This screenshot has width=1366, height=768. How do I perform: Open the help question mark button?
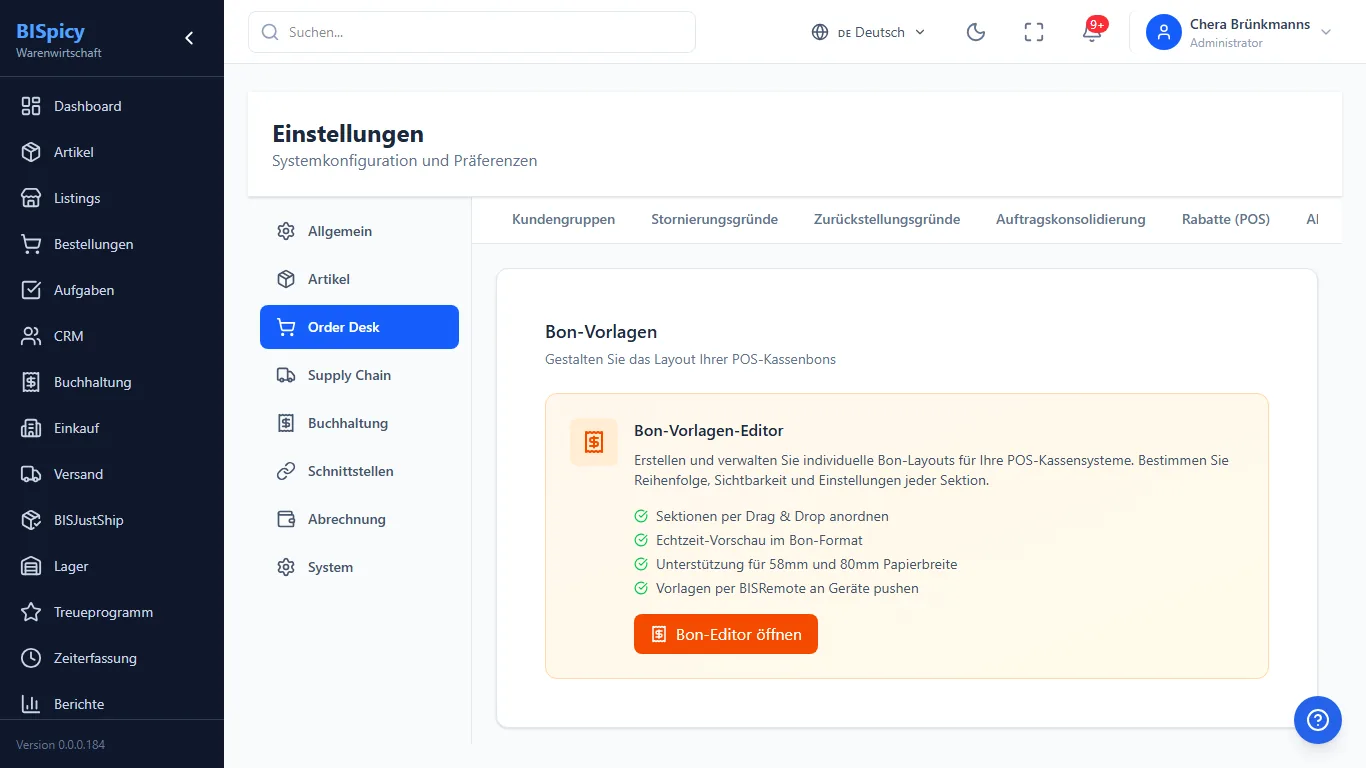(x=1318, y=720)
